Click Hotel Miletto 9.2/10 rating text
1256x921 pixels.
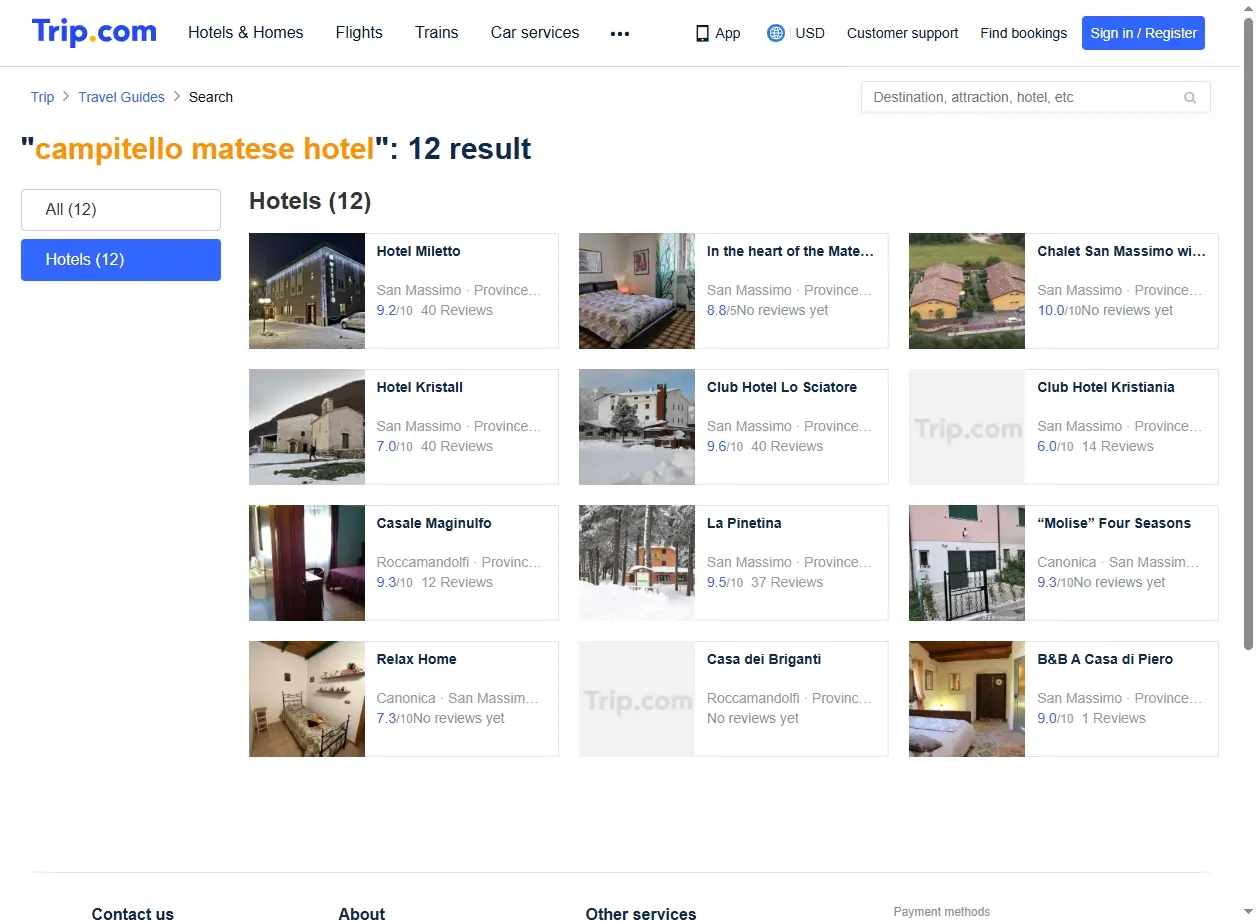pyautogui.click(x=395, y=310)
